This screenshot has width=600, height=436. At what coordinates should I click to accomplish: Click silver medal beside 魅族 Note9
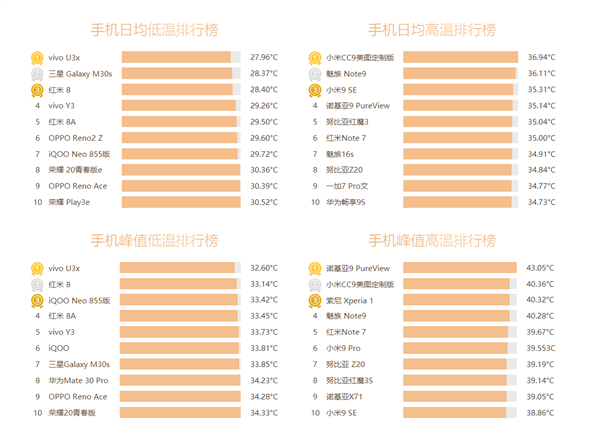(x=315, y=74)
